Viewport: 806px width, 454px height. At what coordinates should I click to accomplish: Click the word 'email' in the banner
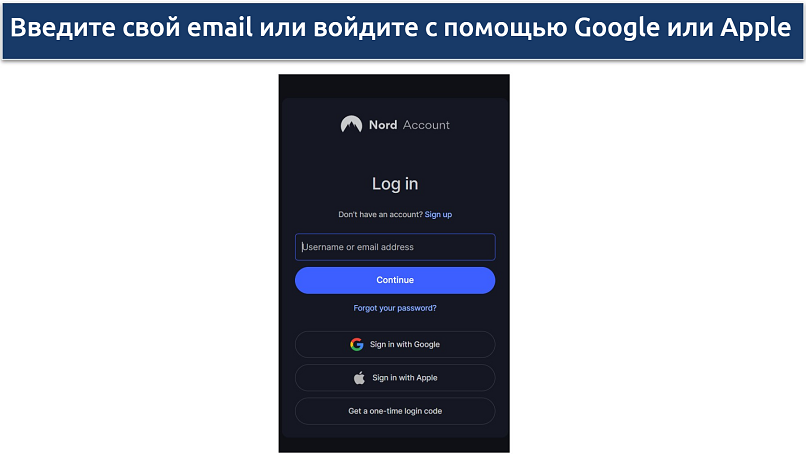click(x=219, y=28)
